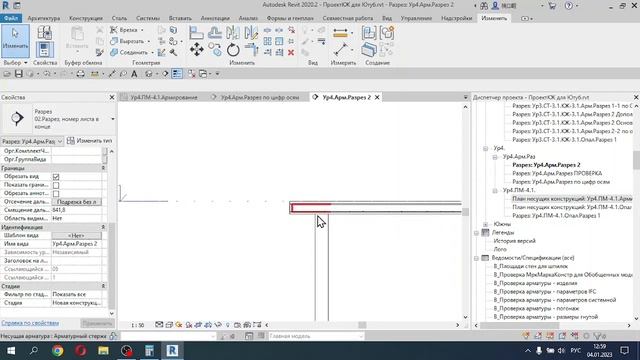Toggle the Обрезать аннотации checkbox
The height and width of the screenshot is (360, 640).
pos(56,193)
